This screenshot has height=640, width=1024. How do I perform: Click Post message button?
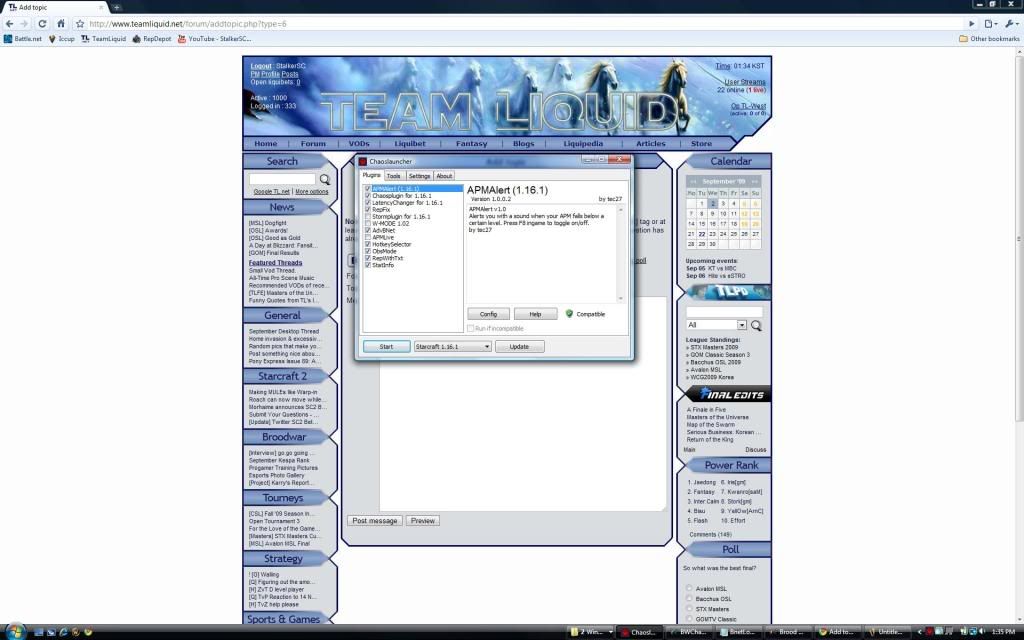point(375,520)
